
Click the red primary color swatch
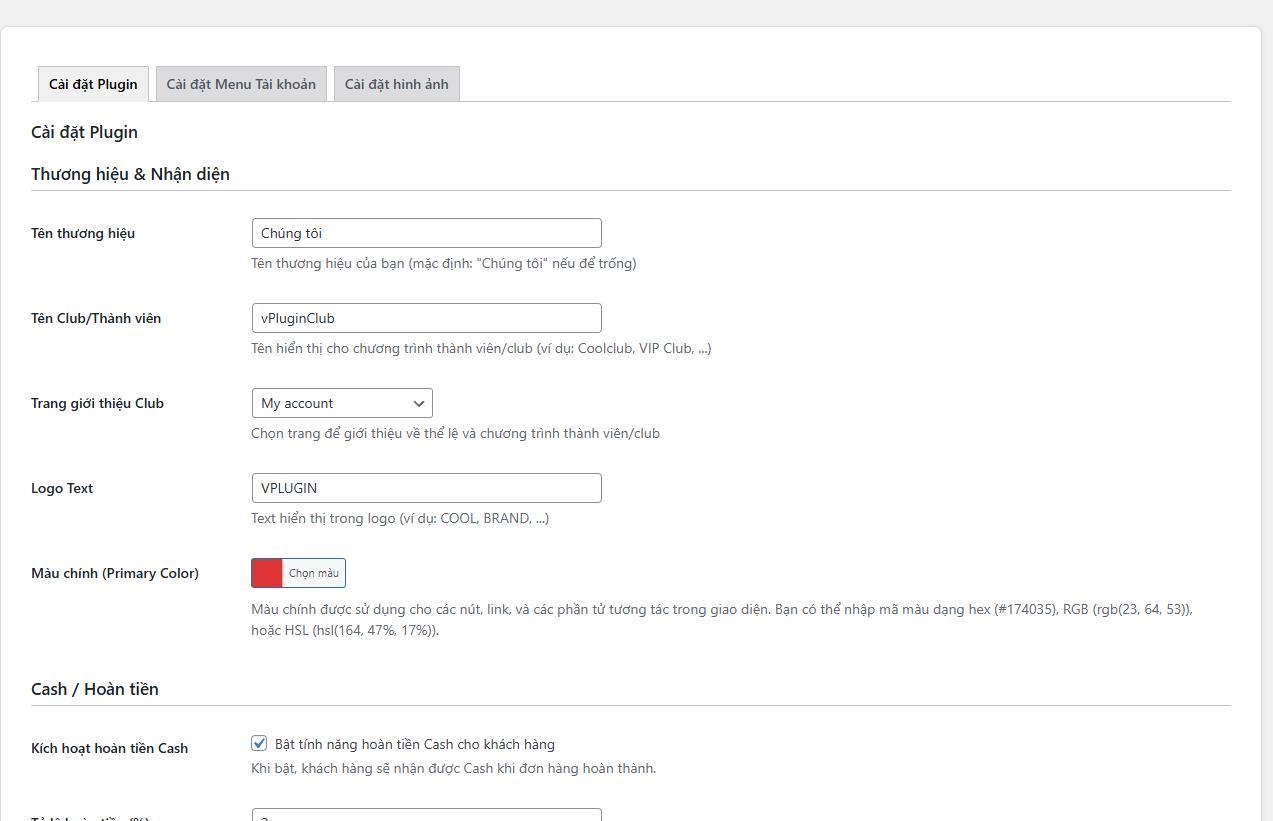(x=267, y=572)
